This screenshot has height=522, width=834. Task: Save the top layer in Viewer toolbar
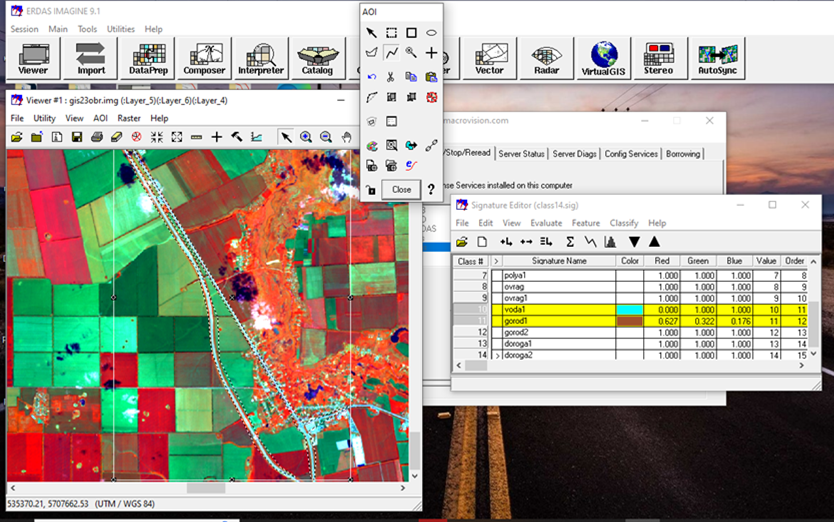[x=77, y=137]
